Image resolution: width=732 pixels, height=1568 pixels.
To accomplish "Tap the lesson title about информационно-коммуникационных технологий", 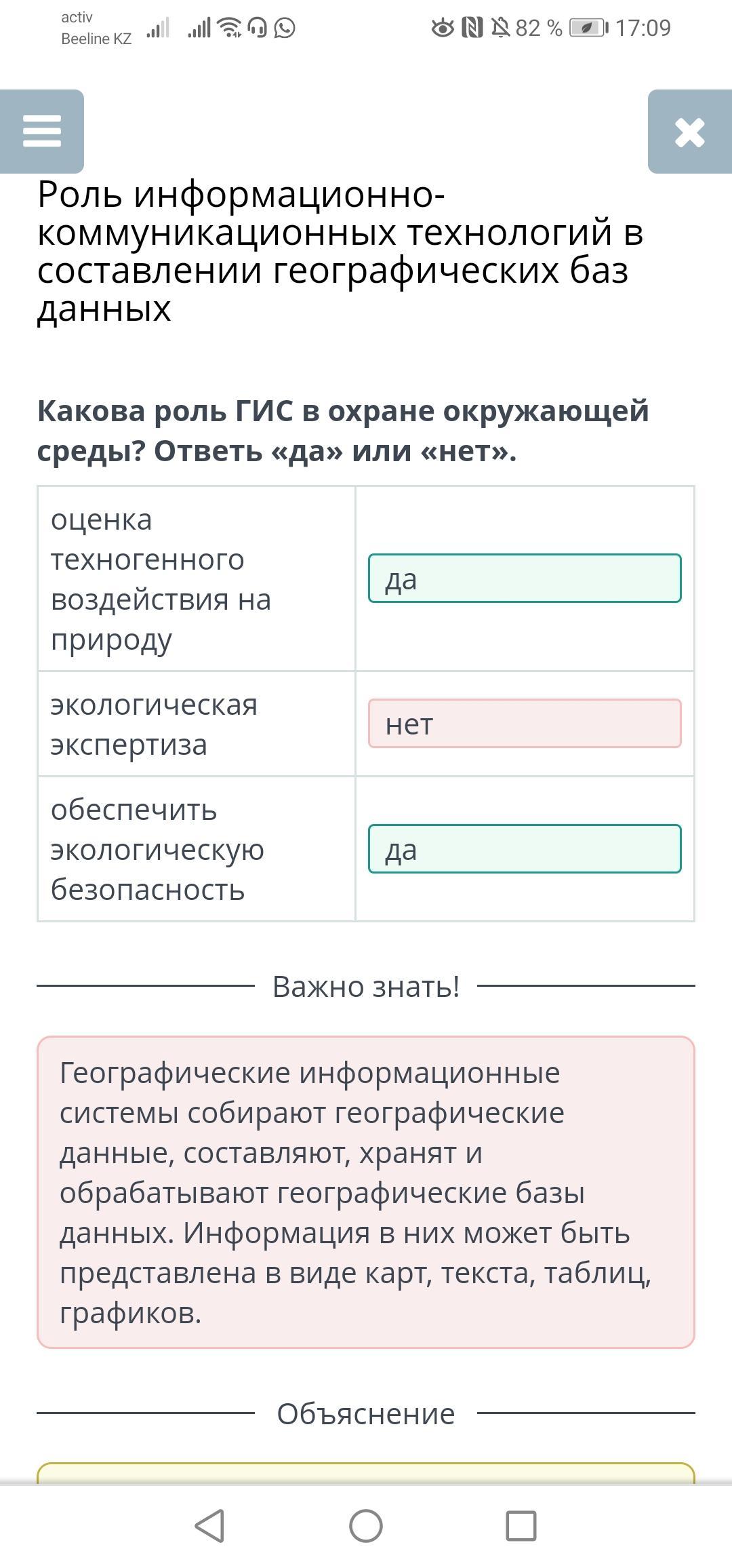I will coord(340,251).
